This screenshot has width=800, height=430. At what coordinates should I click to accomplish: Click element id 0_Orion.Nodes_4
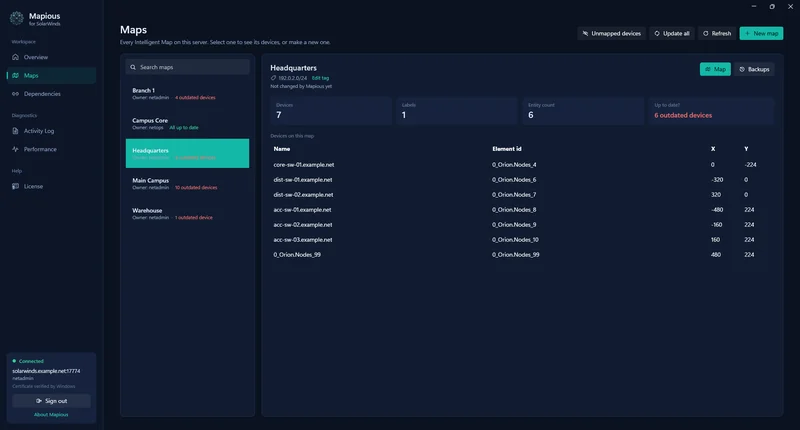(514, 165)
